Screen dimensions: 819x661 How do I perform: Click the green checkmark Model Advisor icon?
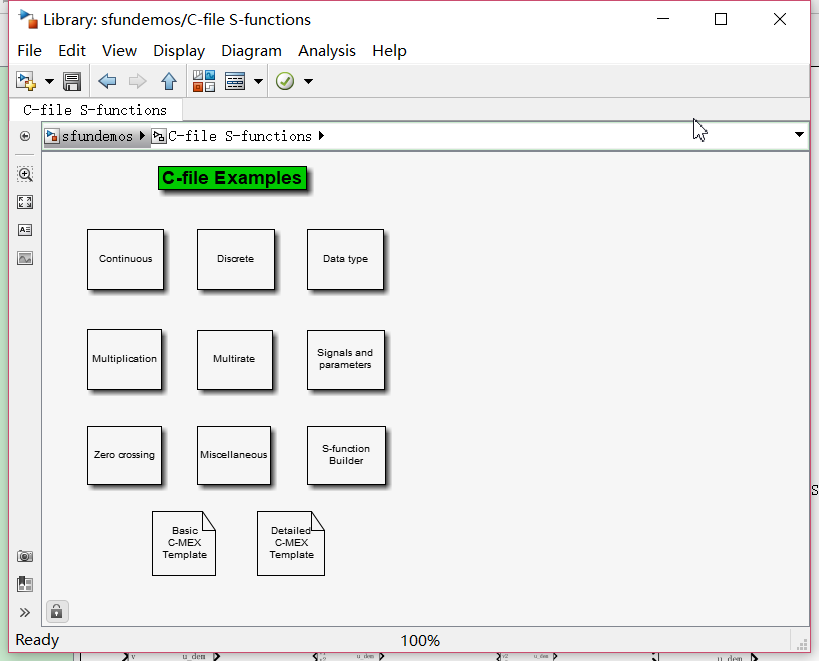pyautogui.click(x=285, y=81)
